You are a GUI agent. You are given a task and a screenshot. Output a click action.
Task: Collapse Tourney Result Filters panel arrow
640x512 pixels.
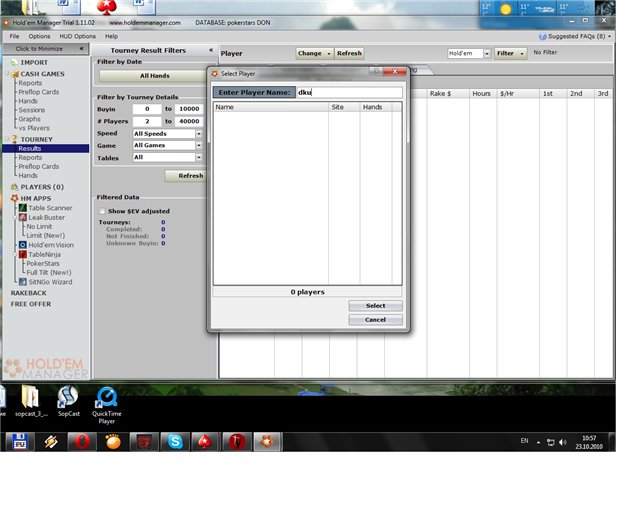[211, 50]
